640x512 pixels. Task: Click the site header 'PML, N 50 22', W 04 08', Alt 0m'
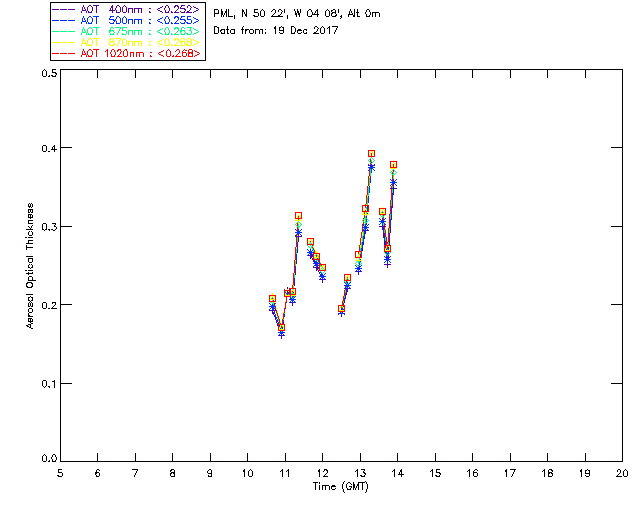[297, 13]
